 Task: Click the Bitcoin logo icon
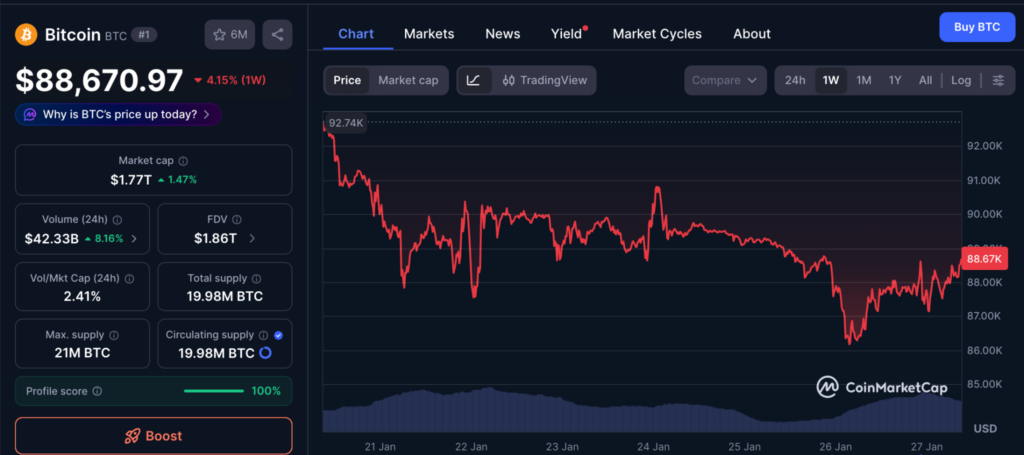pos(26,34)
